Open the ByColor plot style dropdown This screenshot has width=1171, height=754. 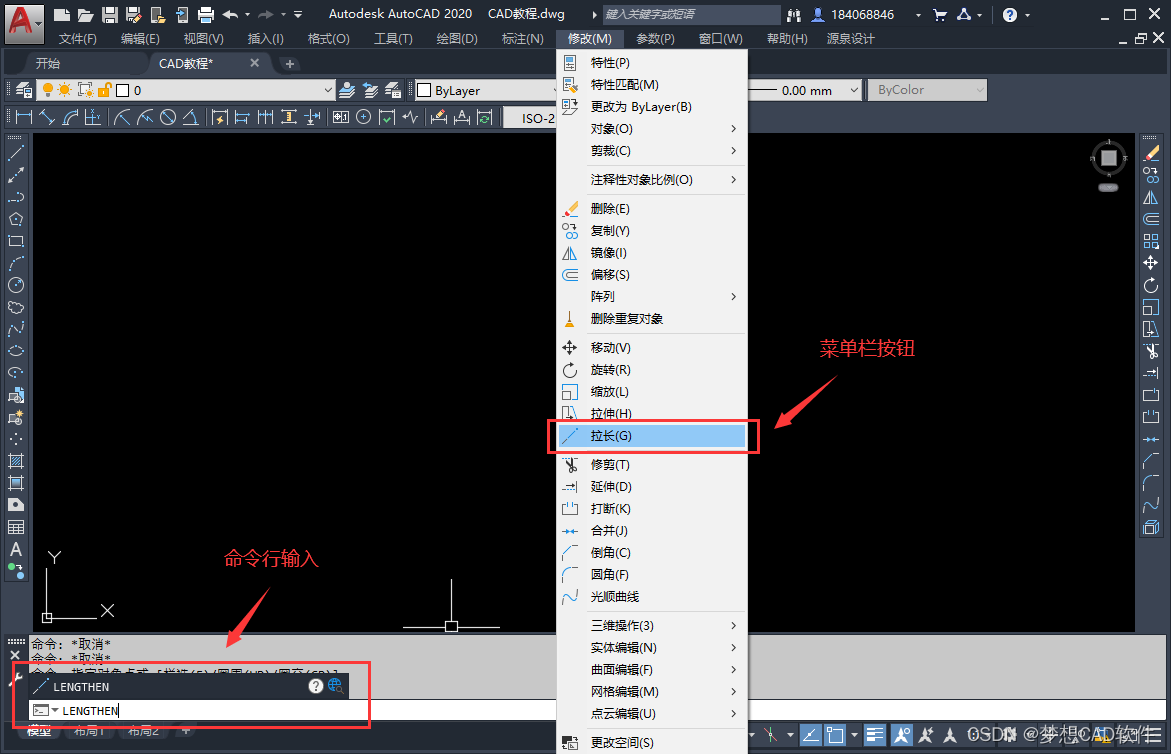click(x=928, y=90)
